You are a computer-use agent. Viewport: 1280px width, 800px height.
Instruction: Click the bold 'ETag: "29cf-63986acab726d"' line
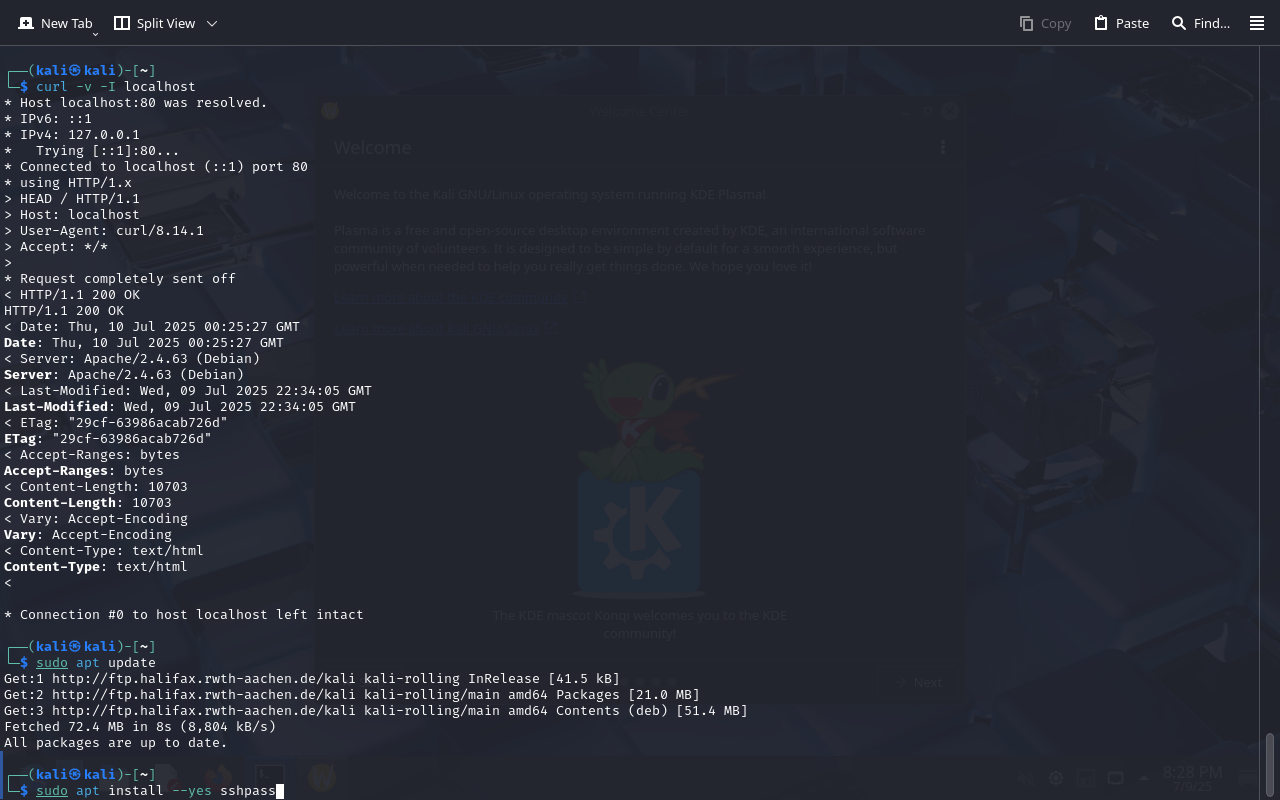click(x=108, y=439)
